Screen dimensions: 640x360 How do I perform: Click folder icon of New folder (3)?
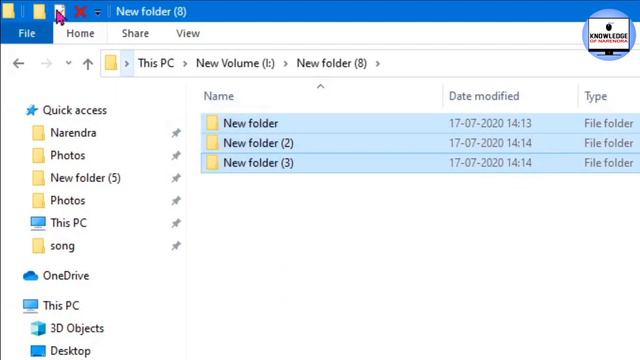point(212,163)
